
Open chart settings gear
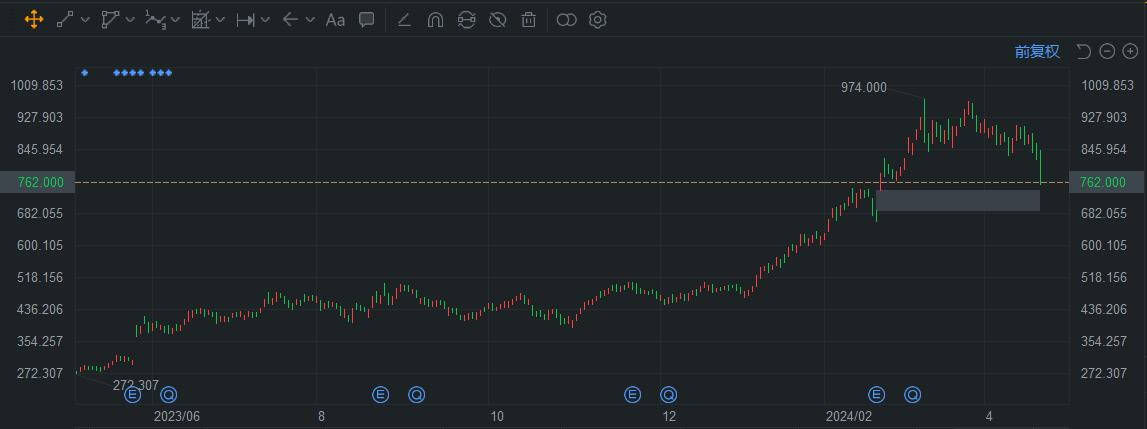(598, 19)
